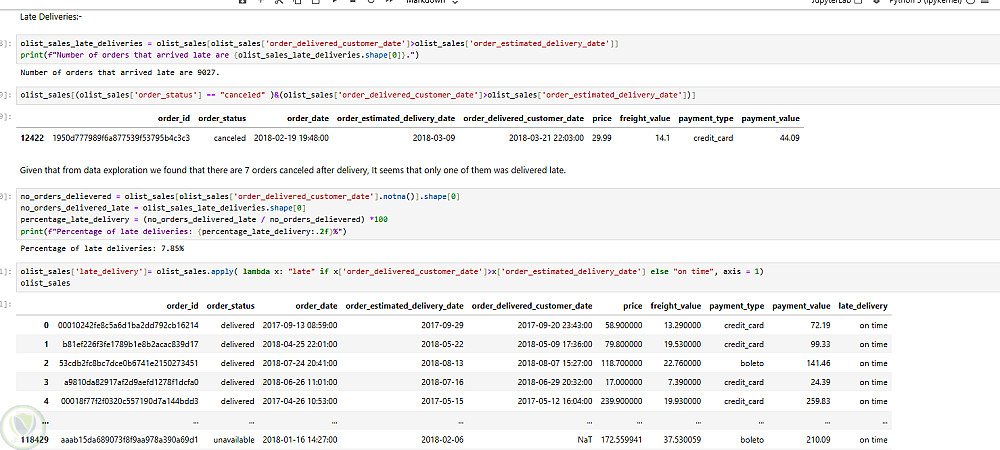Select order id a9810da82917af2d9aefd1278f1dcfa0
1000x450 pixels.
[x=130, y=382]
